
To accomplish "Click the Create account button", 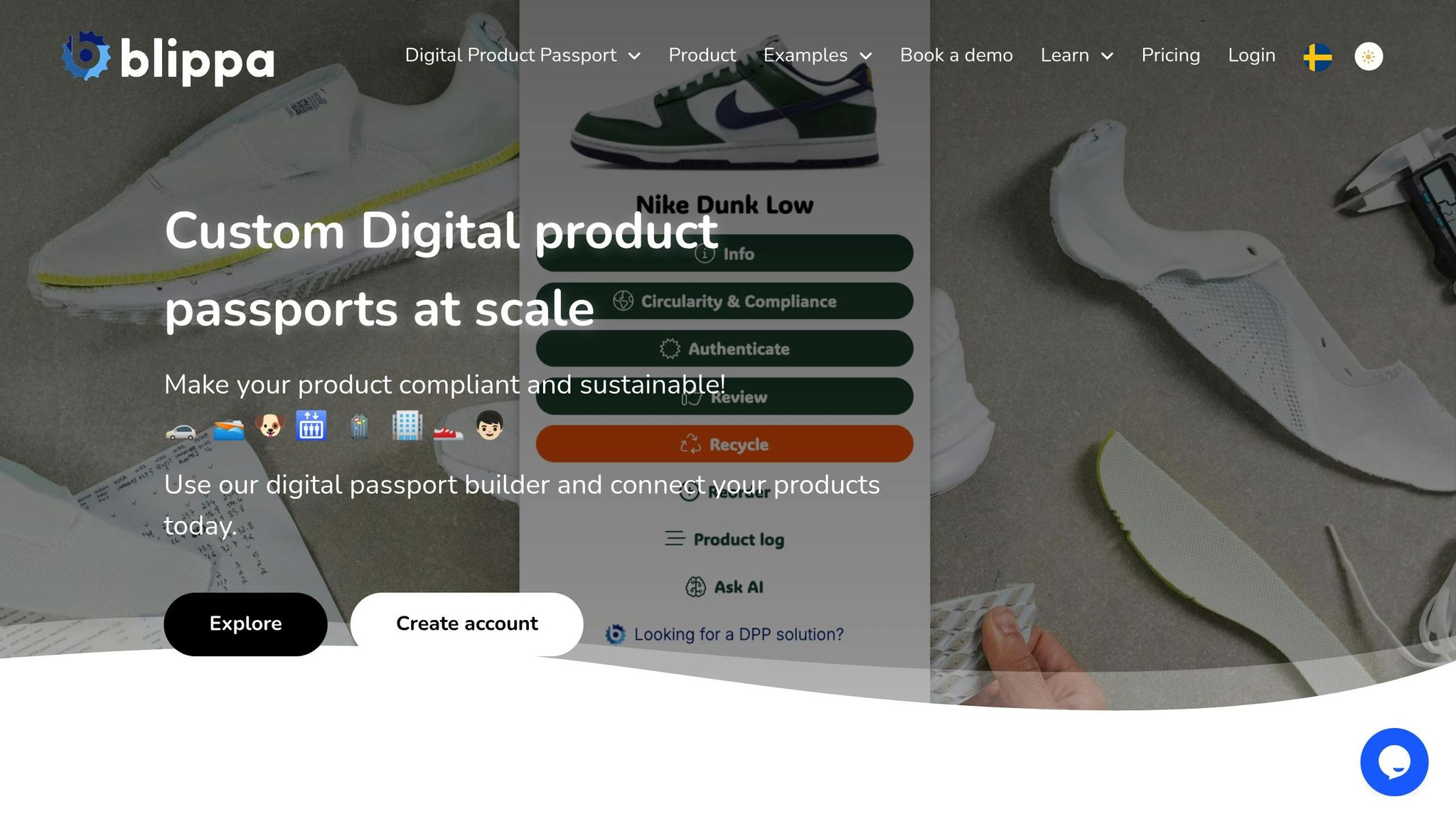I will click(466, 624).
